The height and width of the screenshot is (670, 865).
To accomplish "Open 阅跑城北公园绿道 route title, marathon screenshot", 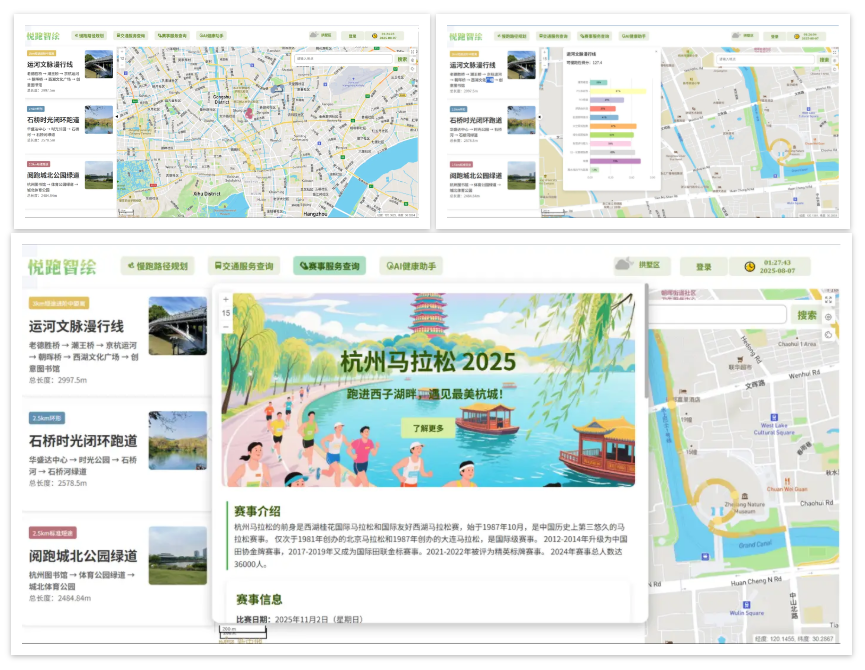I will (x=83, y=556).
